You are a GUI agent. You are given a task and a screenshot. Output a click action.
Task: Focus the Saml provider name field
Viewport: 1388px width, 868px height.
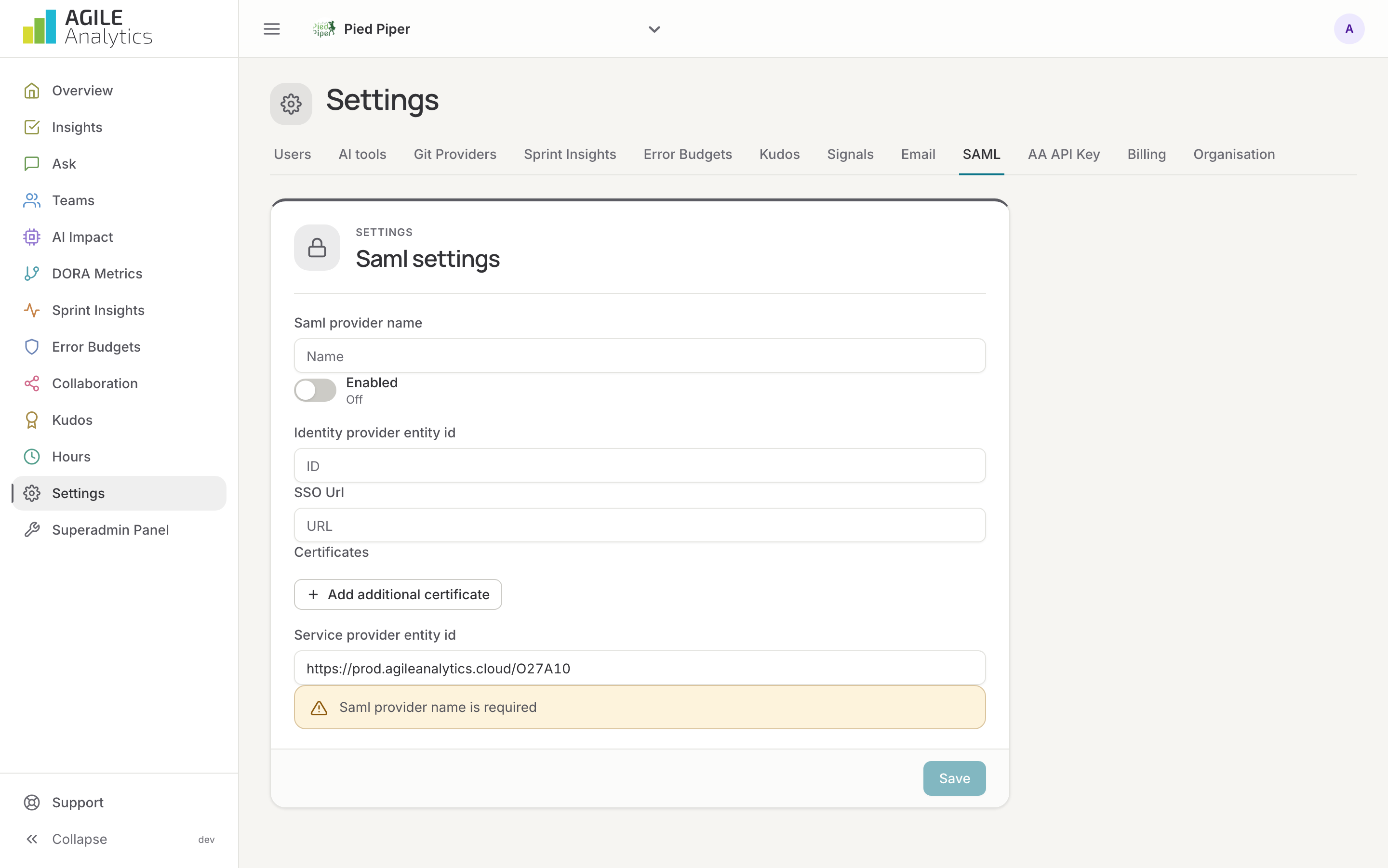640,356
